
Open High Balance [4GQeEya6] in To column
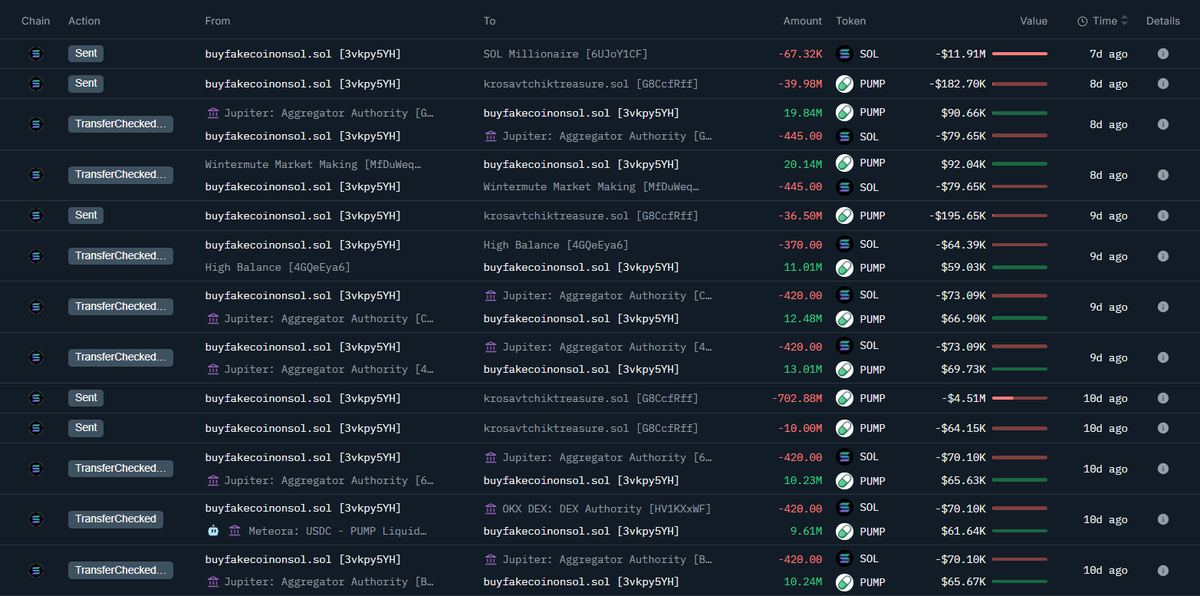pyautogui.click(x=556, y=245)
